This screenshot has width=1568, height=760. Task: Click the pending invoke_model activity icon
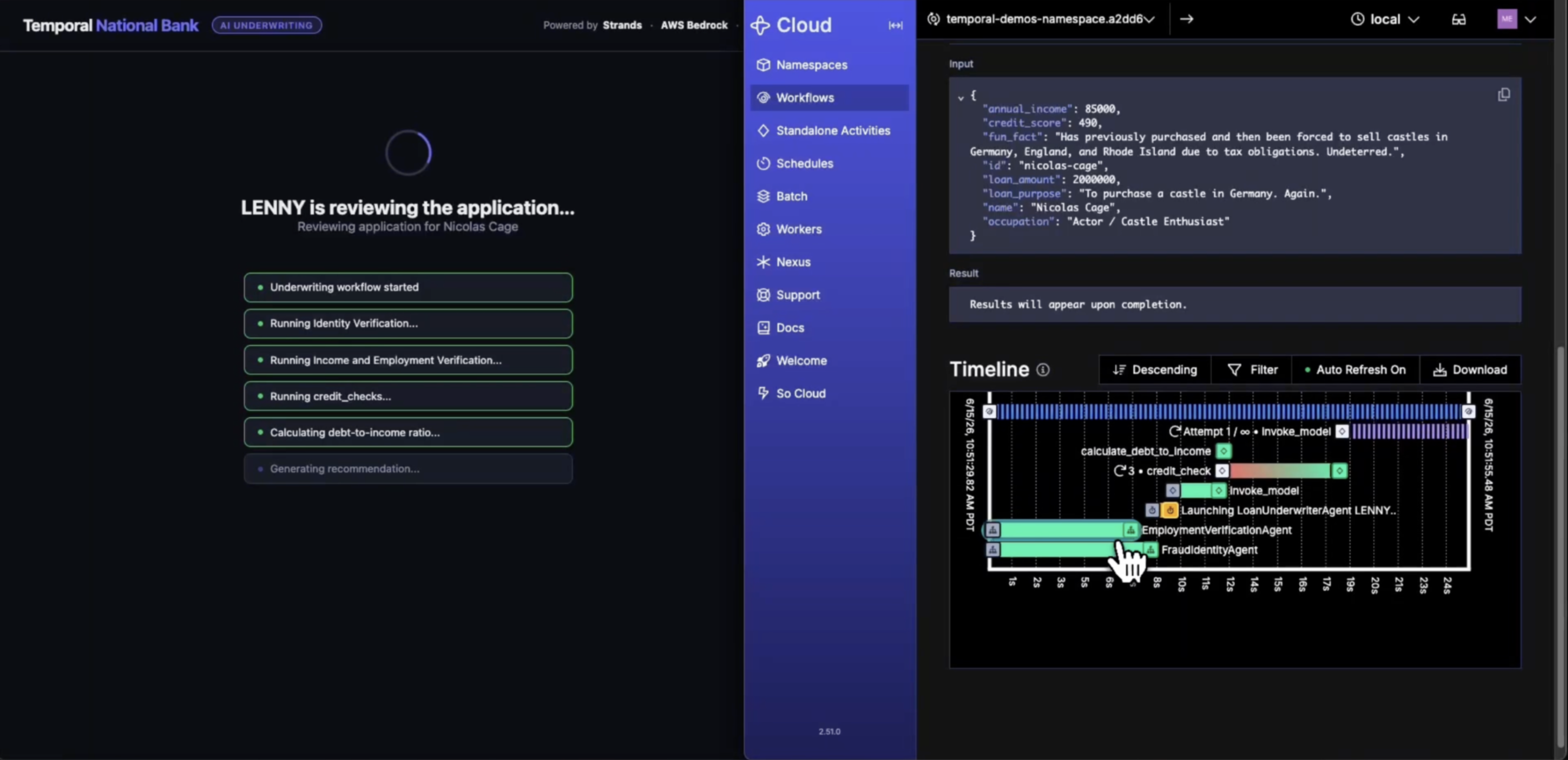tap(1342, 431)
